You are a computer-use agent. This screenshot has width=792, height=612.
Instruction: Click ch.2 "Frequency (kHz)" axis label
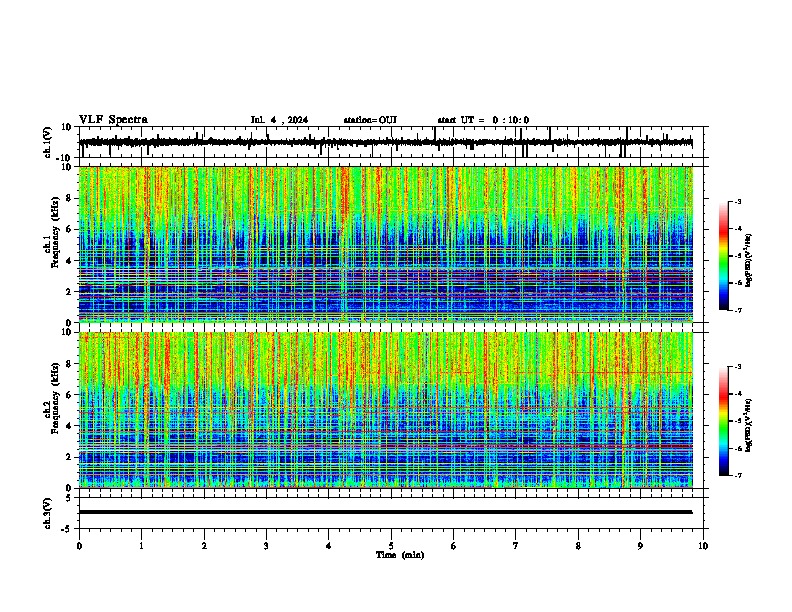pyautogui.click(x=55, y=398)
